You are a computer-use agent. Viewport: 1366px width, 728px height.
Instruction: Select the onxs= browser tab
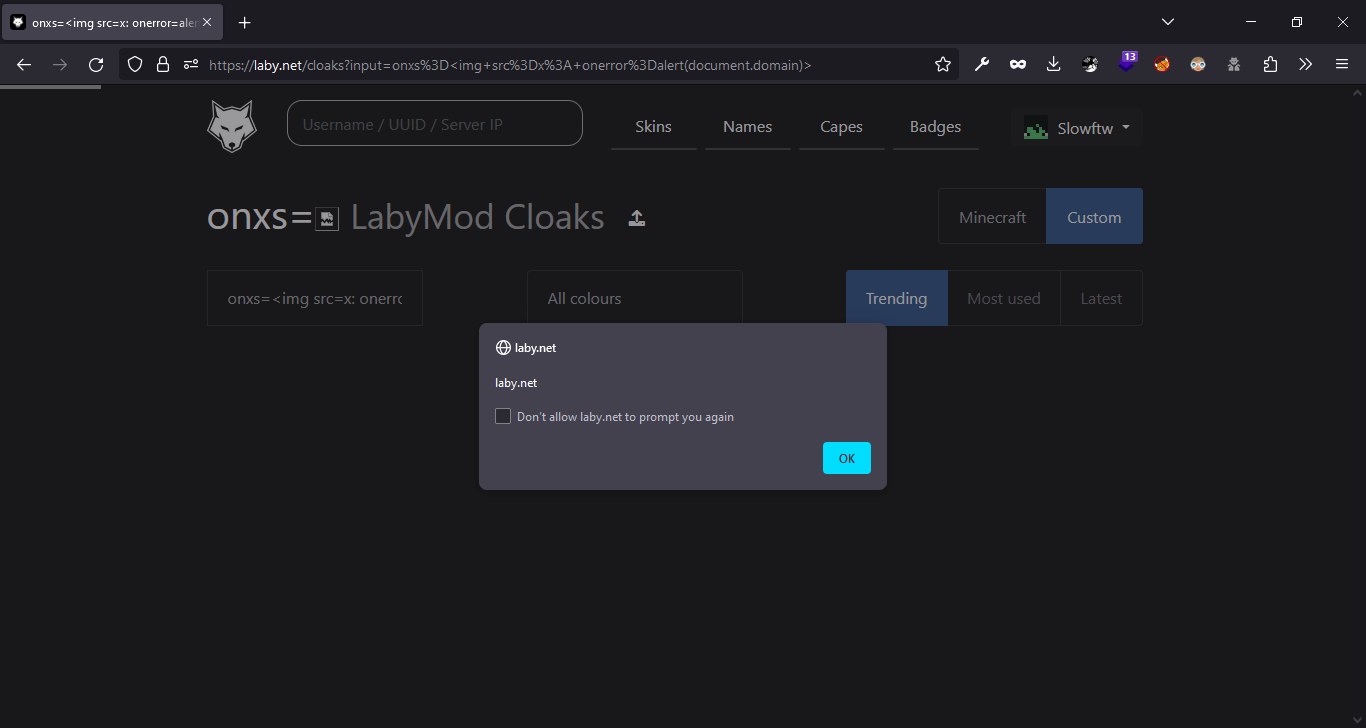(x=112, y=22)
